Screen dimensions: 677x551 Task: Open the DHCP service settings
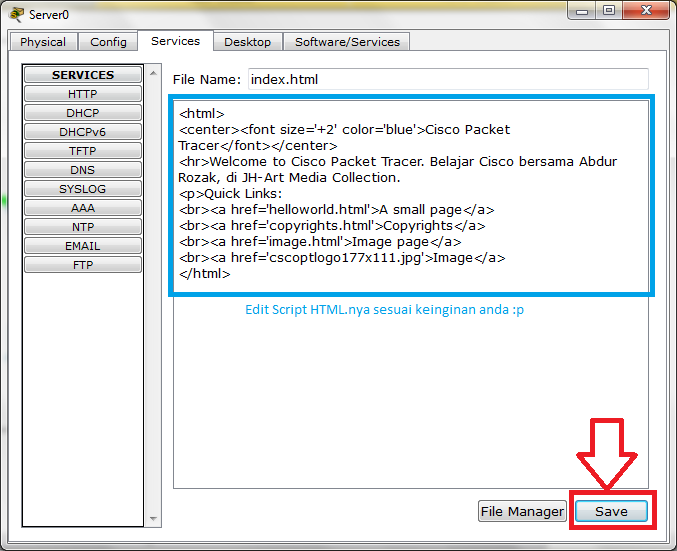(83, 113)
